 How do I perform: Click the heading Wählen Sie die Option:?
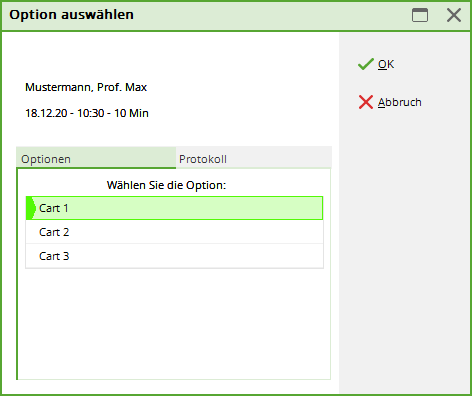(x=166, y=185)
